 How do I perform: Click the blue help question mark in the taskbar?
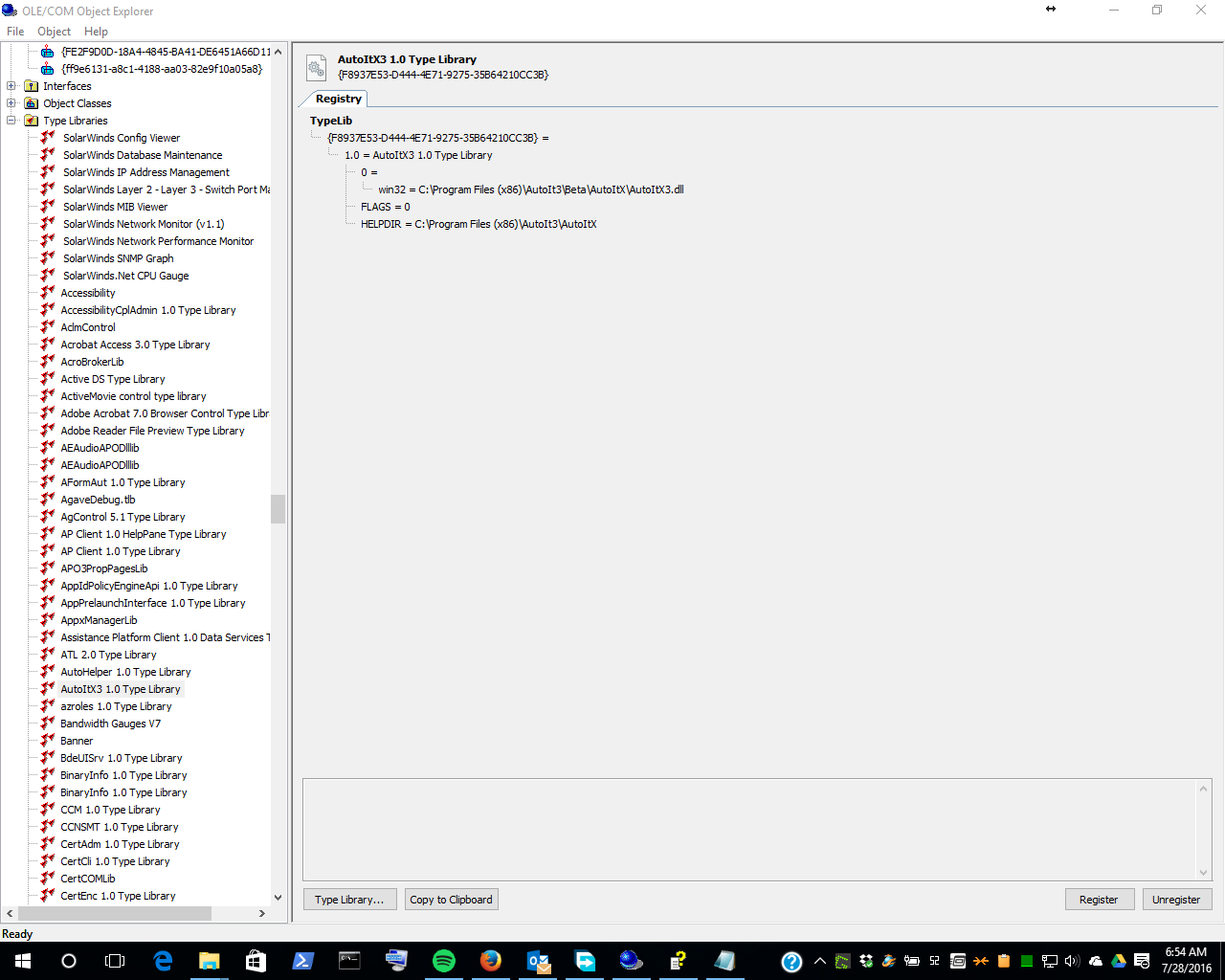tap(791, 962)
